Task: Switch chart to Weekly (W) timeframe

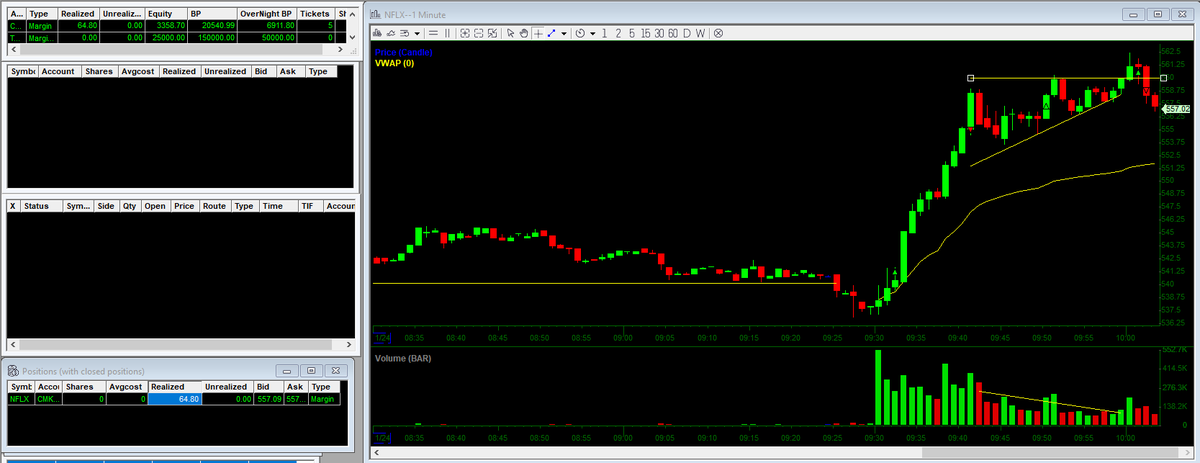Action: (x=700, y=33)
